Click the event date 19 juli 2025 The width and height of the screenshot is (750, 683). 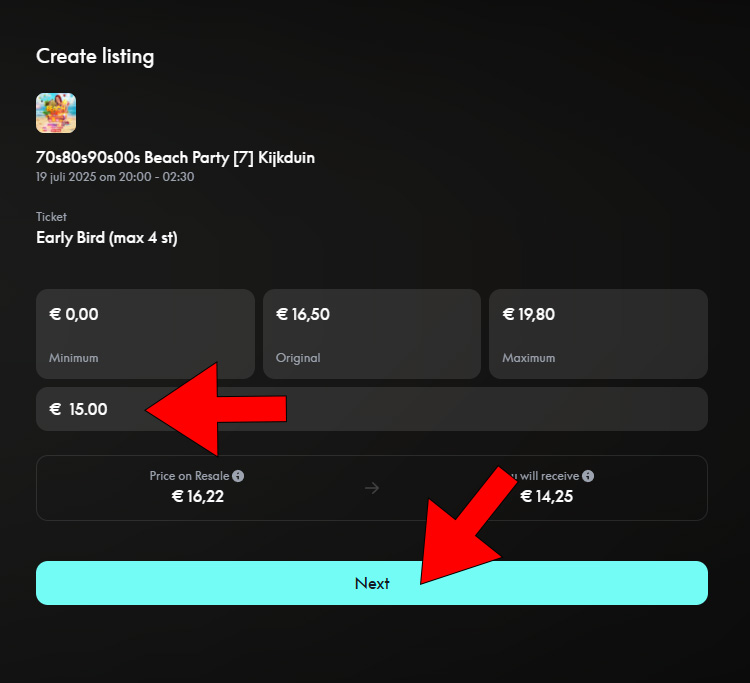pyautogui.click(x=66, y=177)
